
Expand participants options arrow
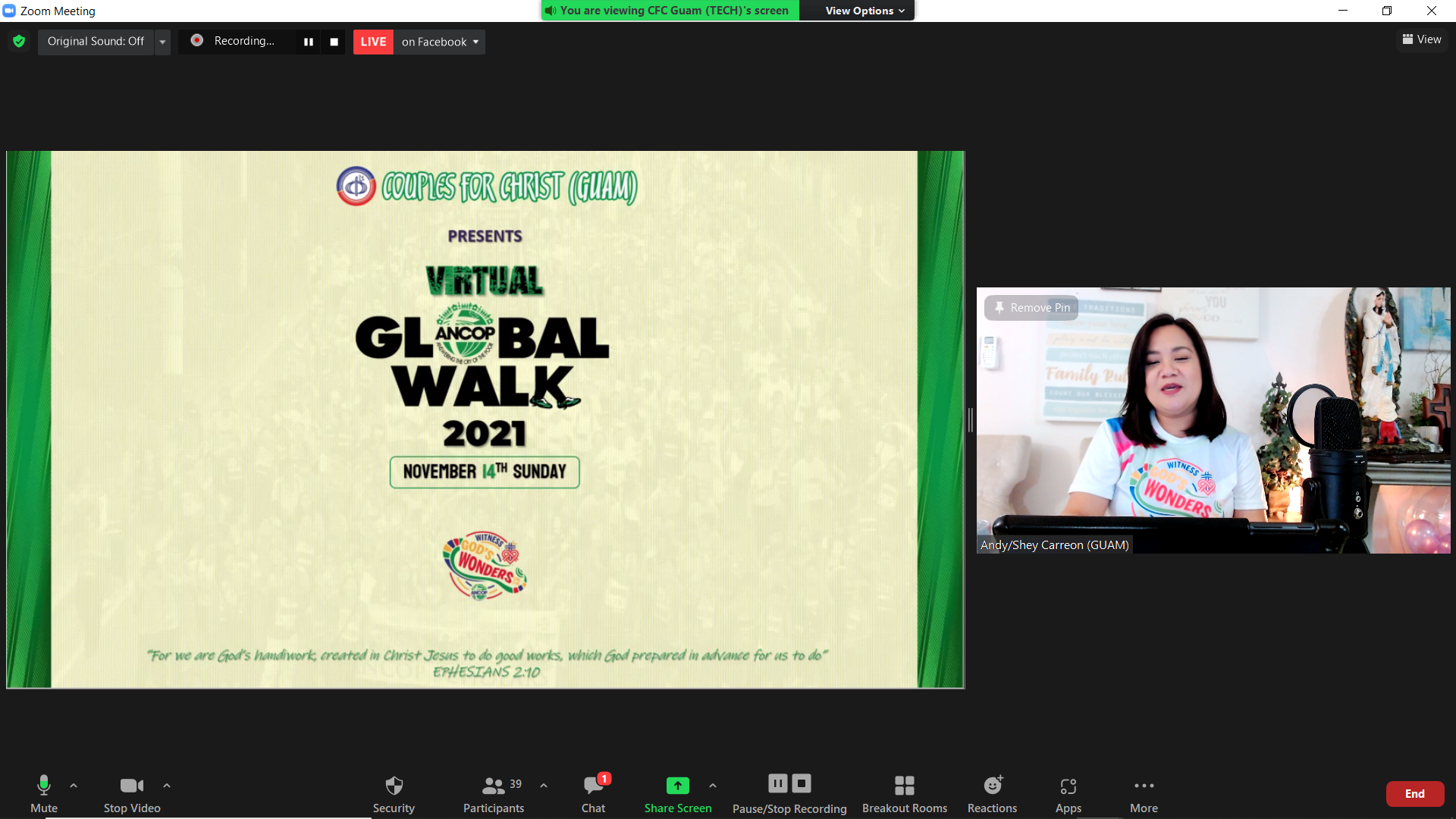click(x=544, y=786)
